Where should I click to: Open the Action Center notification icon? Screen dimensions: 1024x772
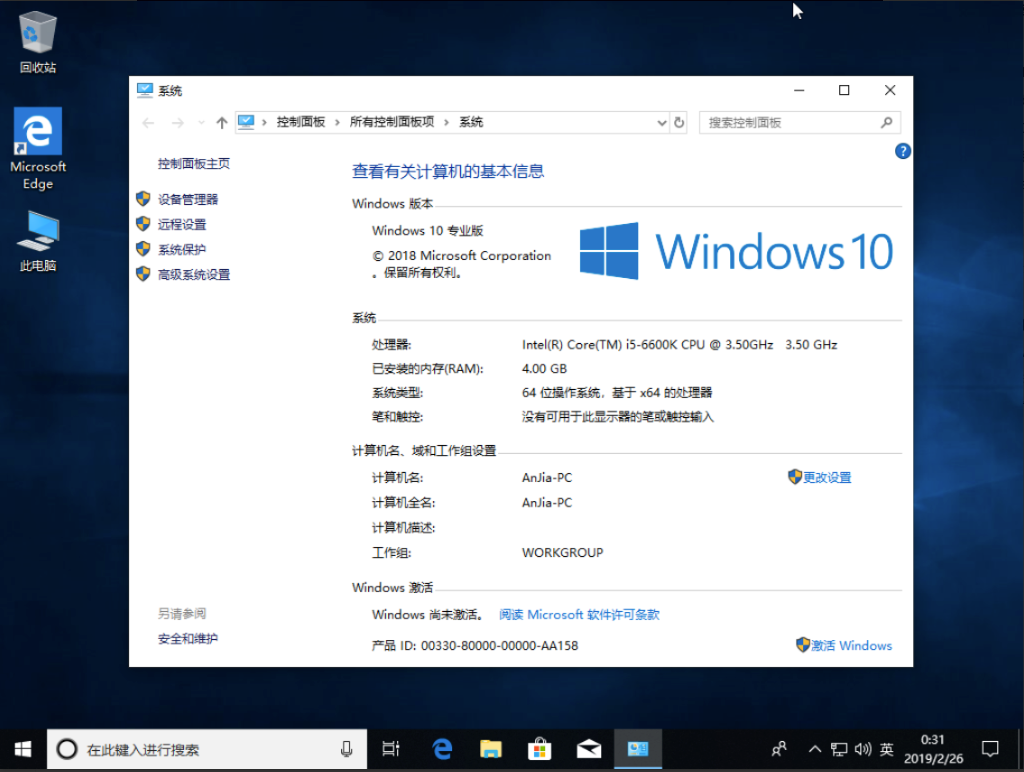point(990,749)
